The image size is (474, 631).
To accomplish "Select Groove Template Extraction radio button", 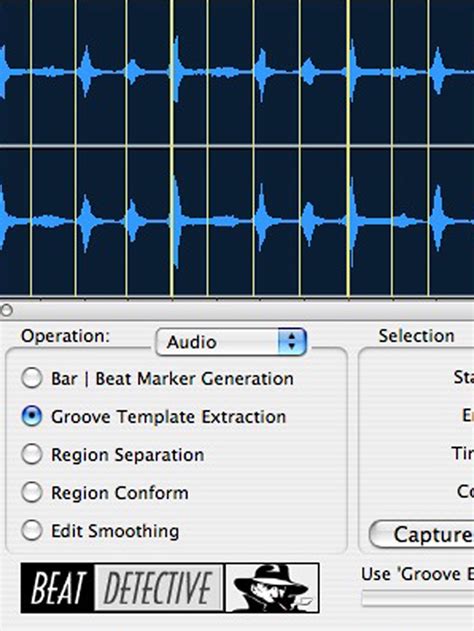I will click(32, 416).
